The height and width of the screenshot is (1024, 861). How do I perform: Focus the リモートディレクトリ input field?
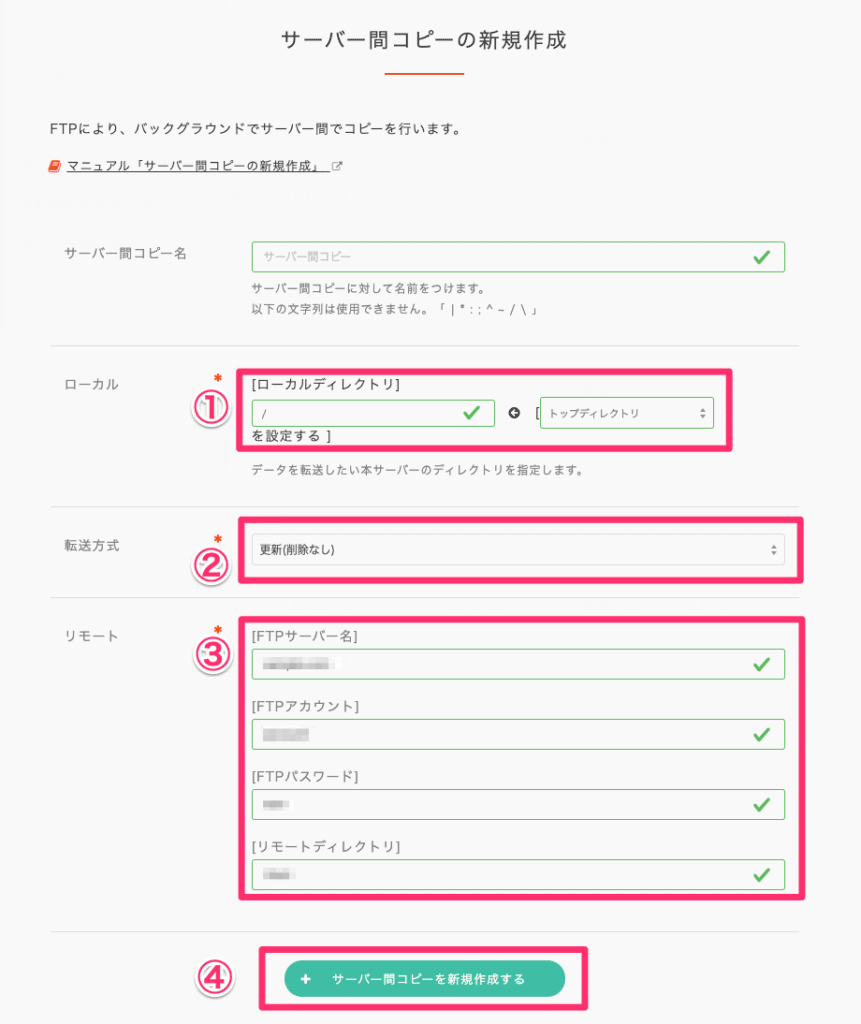pyautogui.click(x=518, y=875)
